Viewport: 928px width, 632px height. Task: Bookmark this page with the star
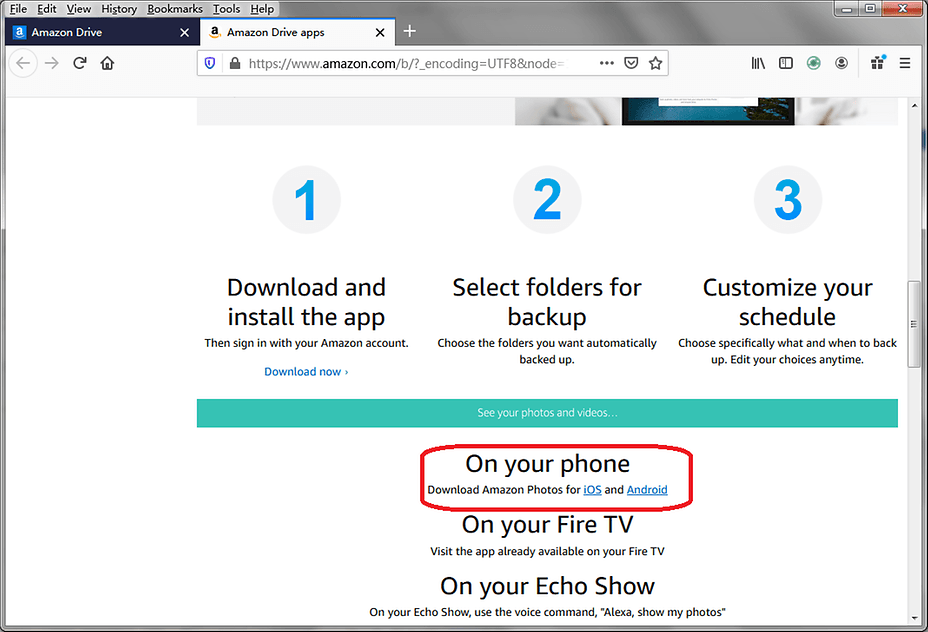tap(655, 63)
